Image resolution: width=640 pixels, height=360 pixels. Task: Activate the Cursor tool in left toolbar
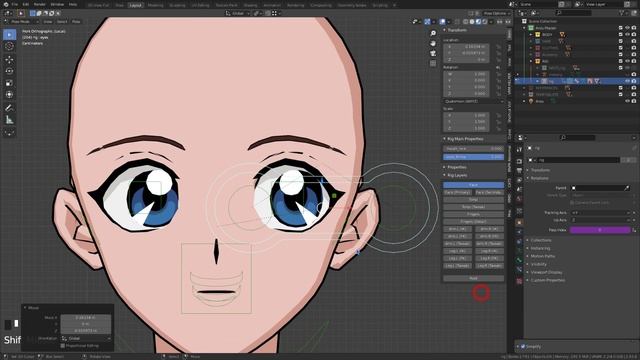pyautogui.click(x=9, y=47)
